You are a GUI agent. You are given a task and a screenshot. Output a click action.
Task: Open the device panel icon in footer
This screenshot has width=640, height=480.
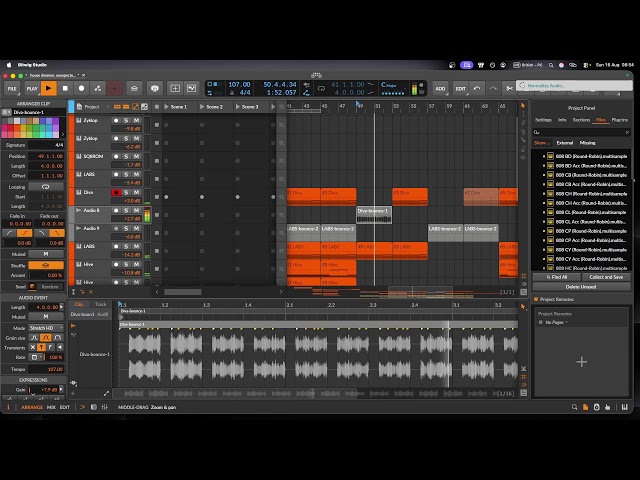(93, 407)
